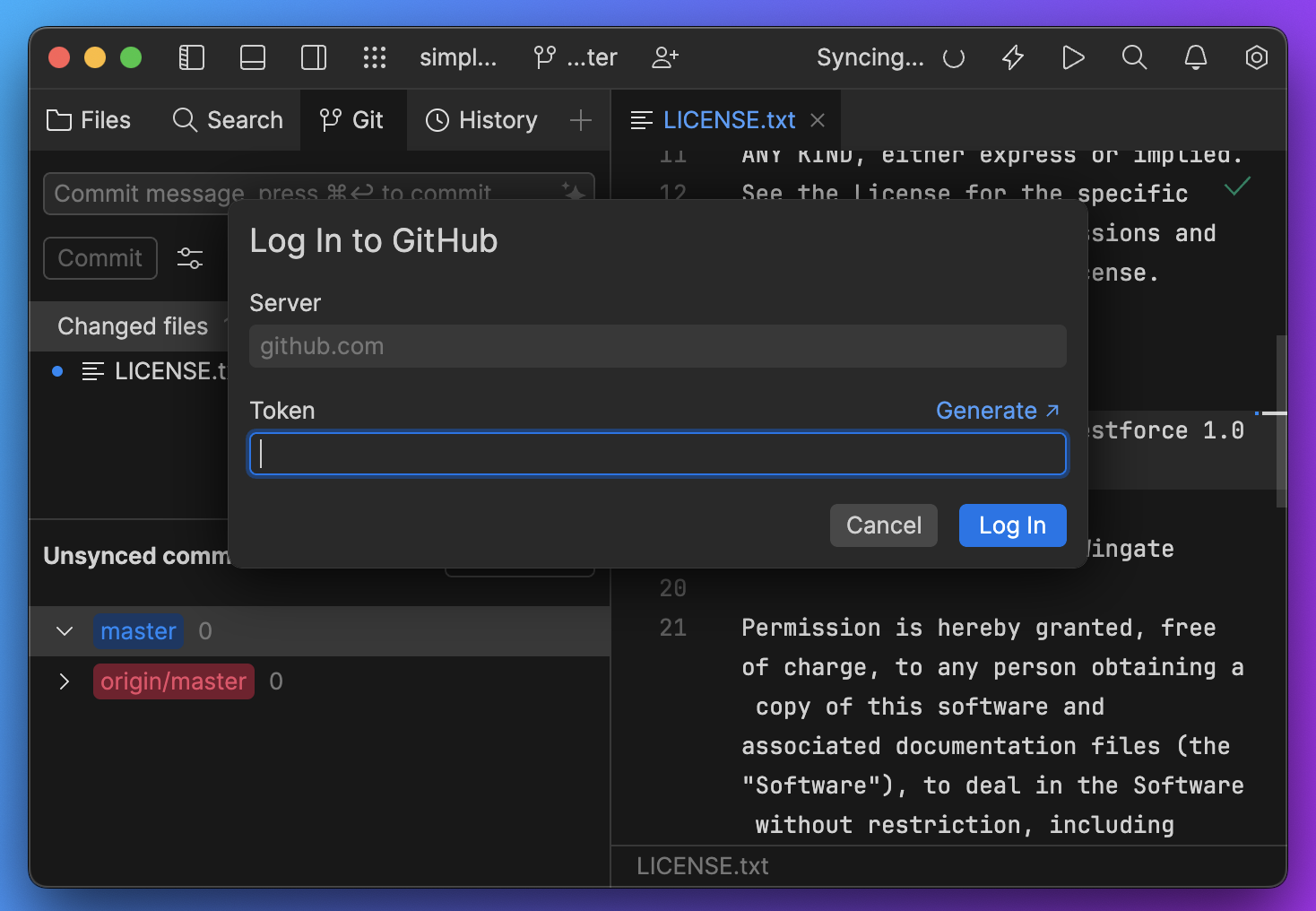Cancel the GitHub login dialog

point(884,525)
